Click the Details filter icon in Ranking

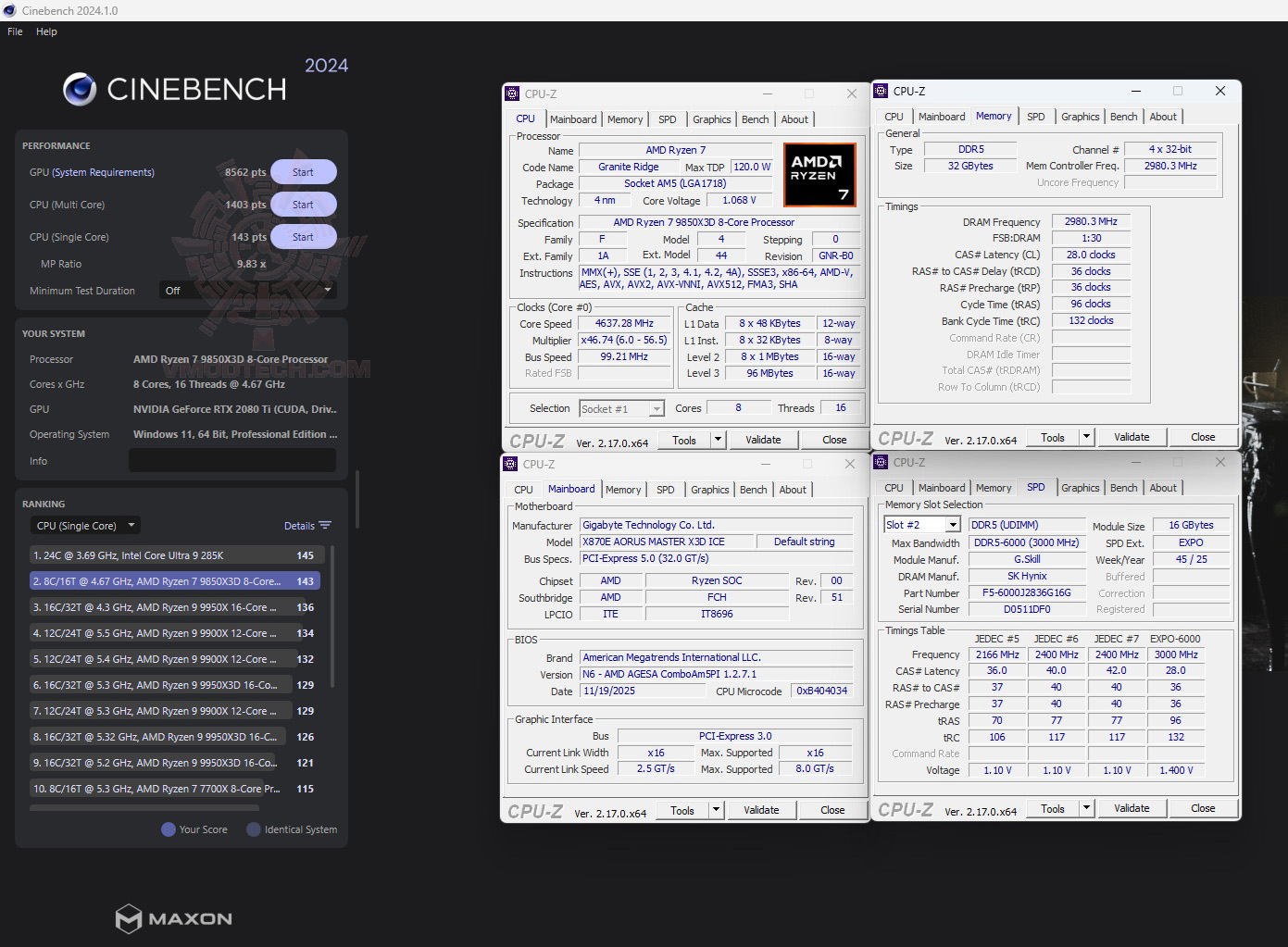point(325,526)
